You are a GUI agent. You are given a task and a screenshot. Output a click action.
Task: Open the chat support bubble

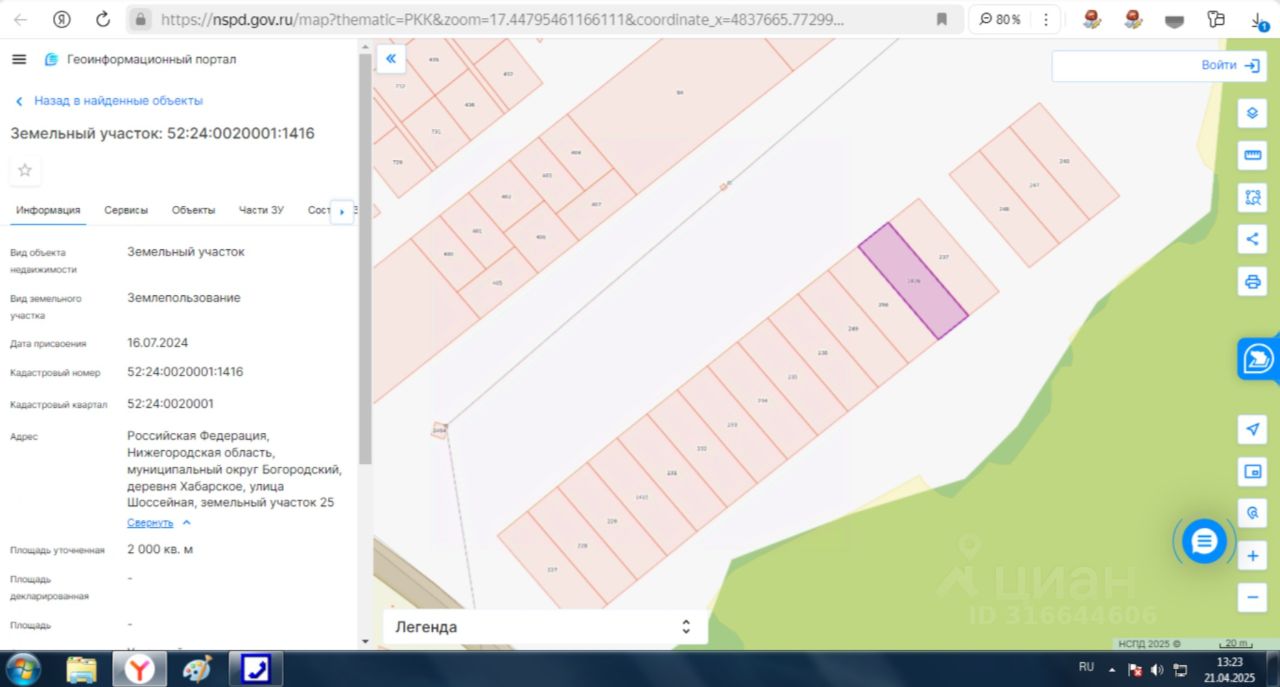1204,541
